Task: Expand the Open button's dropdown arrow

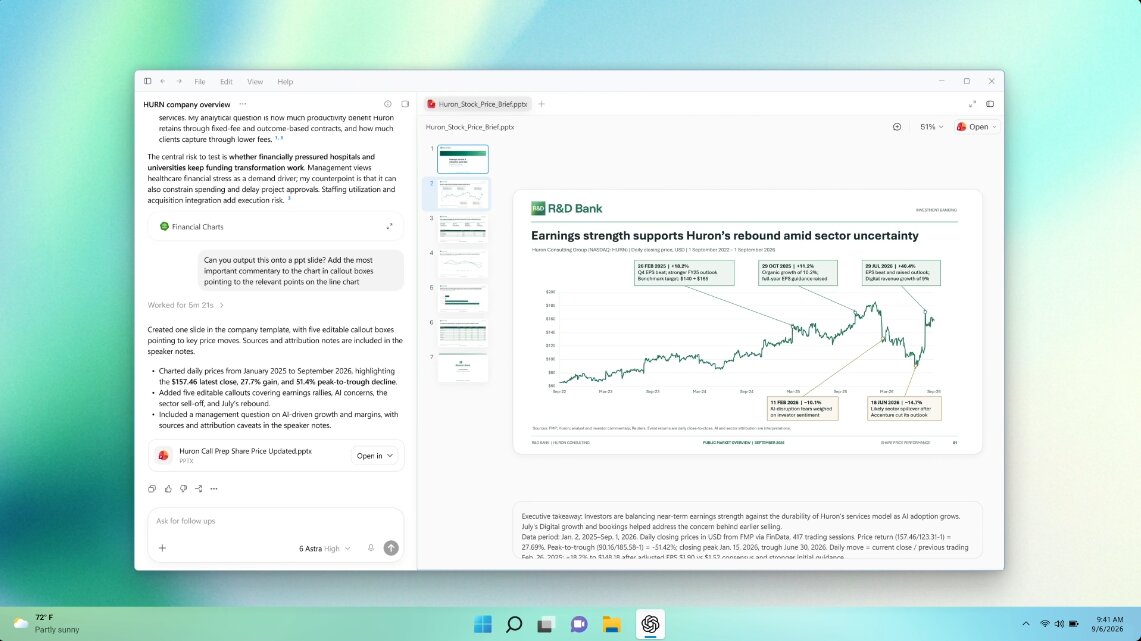Action: [x=995, y=127]
